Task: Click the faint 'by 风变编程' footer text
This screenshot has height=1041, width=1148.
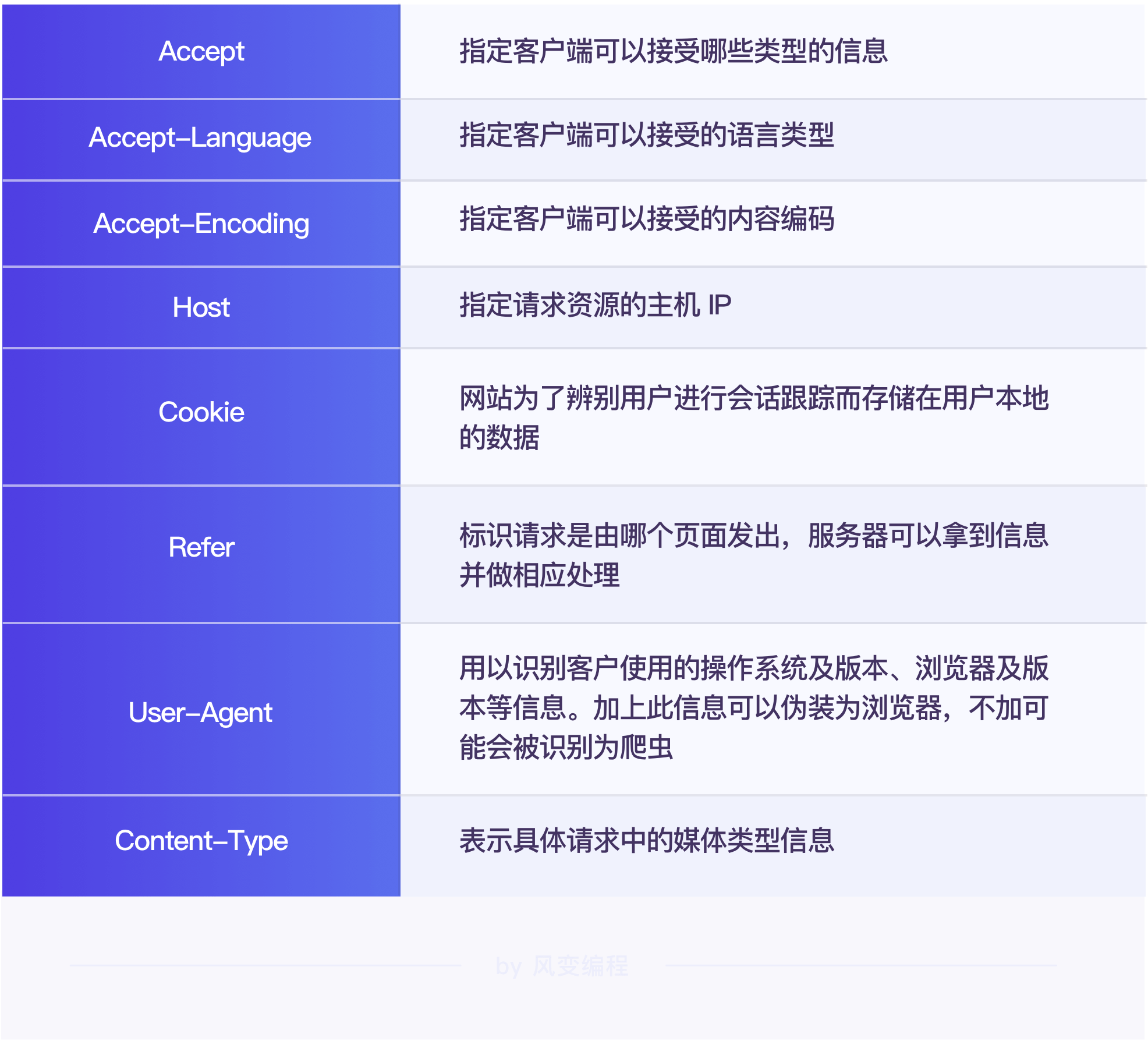Action: (562, 966)
